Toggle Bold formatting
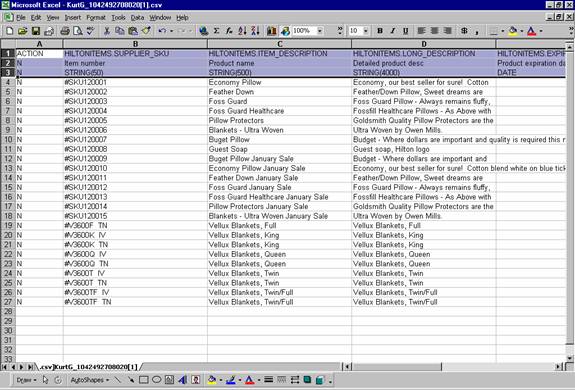The width and height of the screenshot is (575, 390). click(380, 31)
